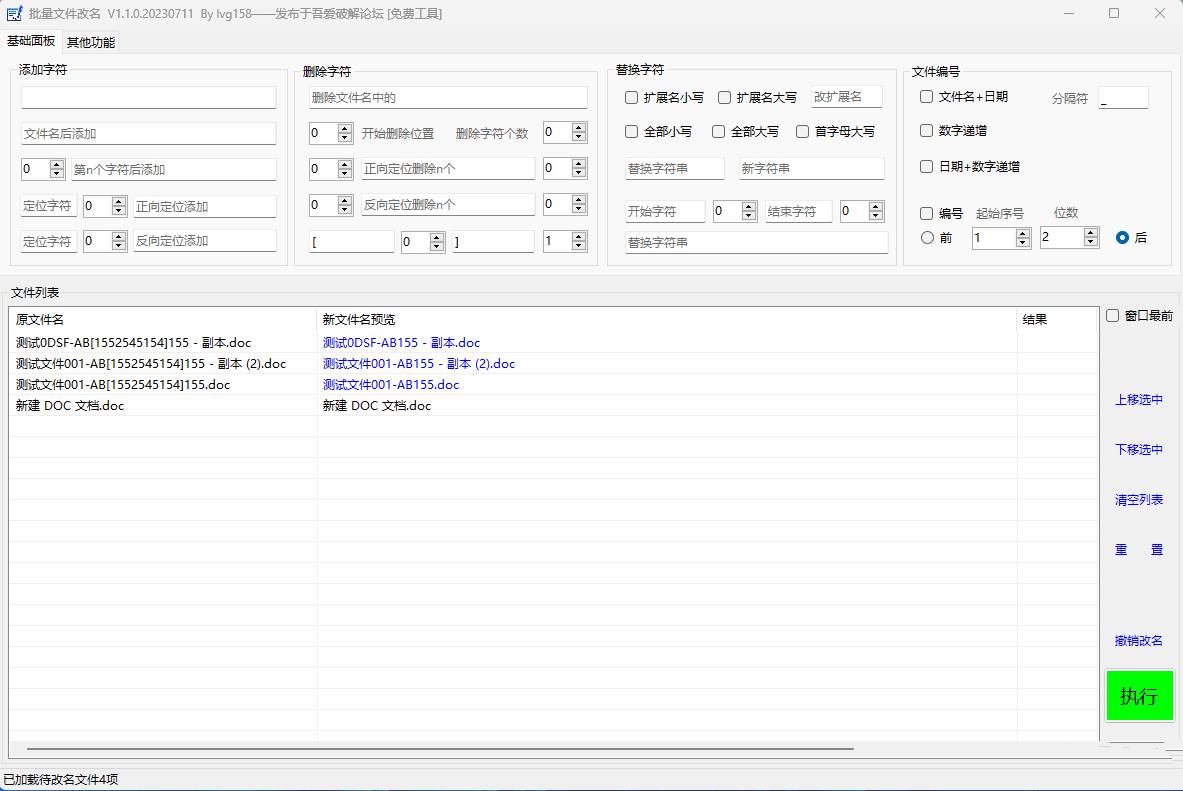Click the 撤销改名 button

(x=1139, y=640)
